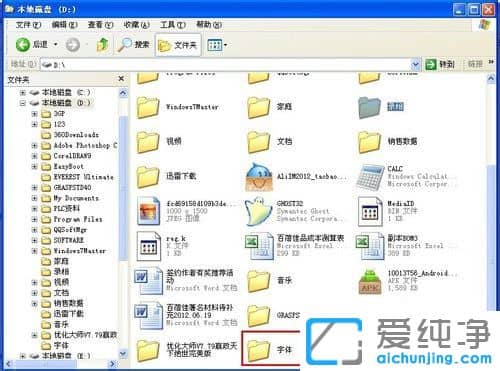Expand the address bar dropdown list
The width and height of the screenshot is (500, 371).
click(415, 64)
